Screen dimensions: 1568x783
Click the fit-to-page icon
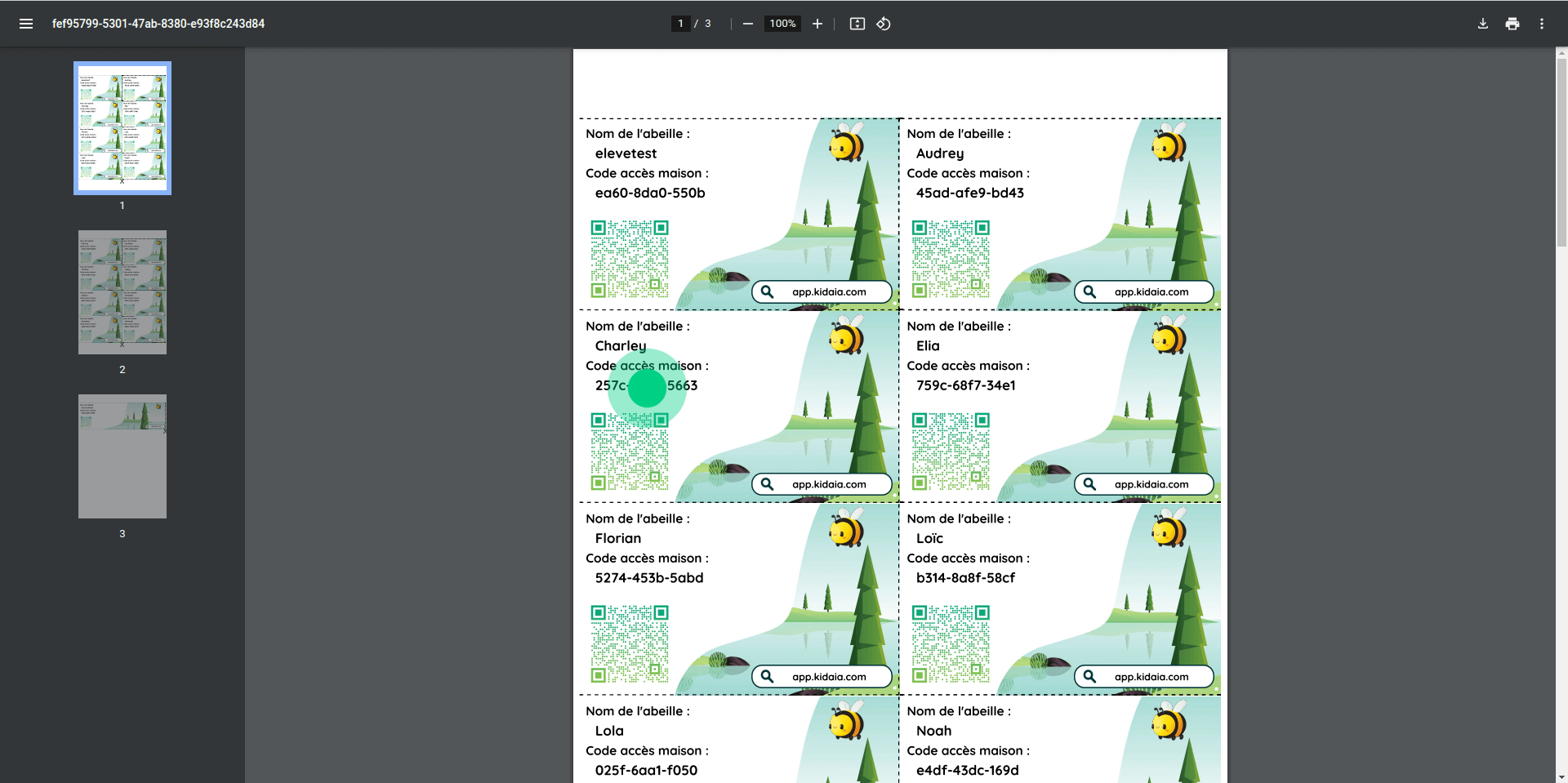tap(857, 24)
